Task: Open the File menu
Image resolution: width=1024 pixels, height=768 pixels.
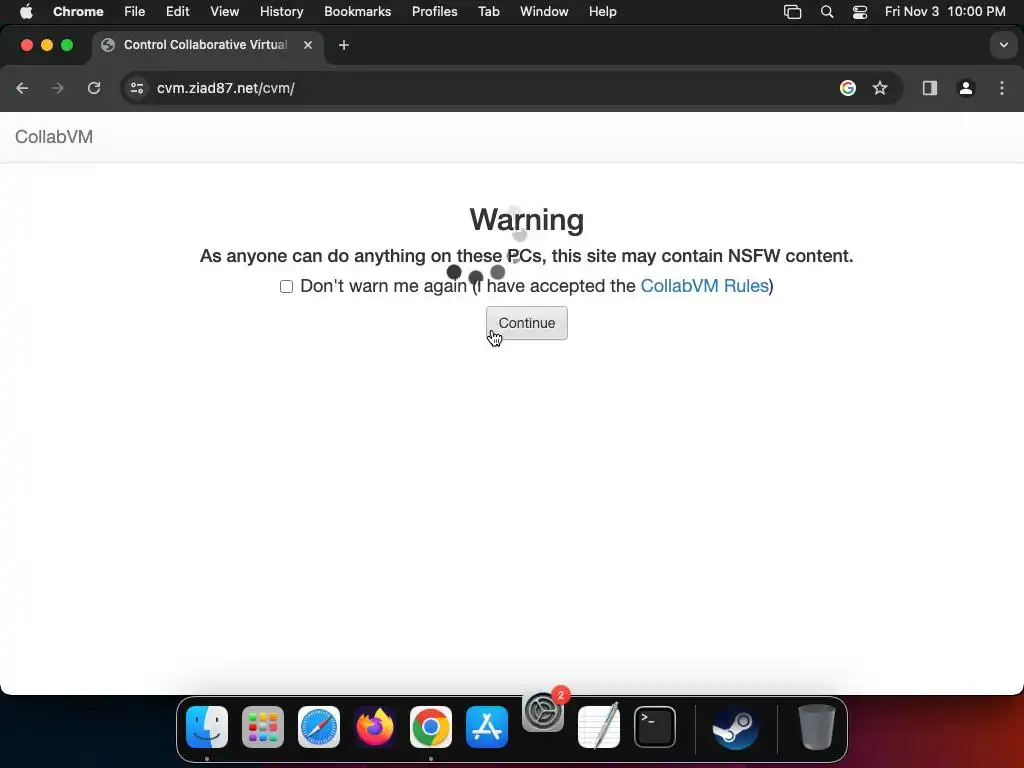Action: tap(135, 12)
